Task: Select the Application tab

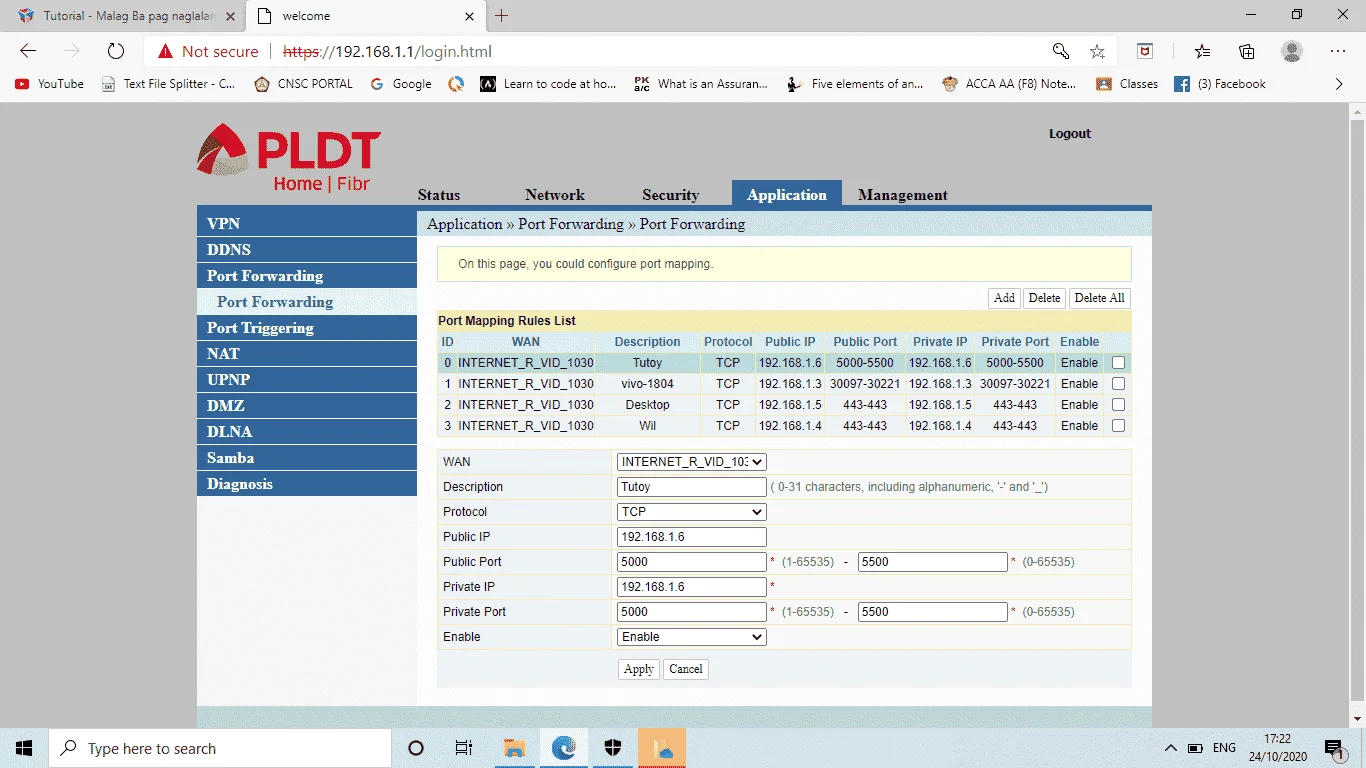Action: click(787, 194)
